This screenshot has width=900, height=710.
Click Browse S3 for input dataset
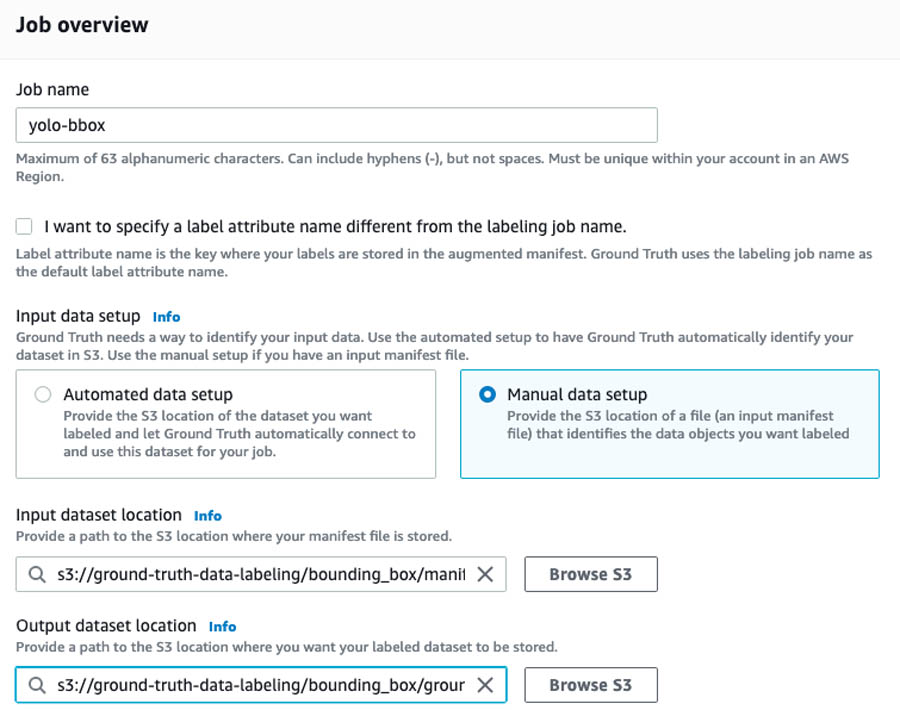(x=591, y=574)
